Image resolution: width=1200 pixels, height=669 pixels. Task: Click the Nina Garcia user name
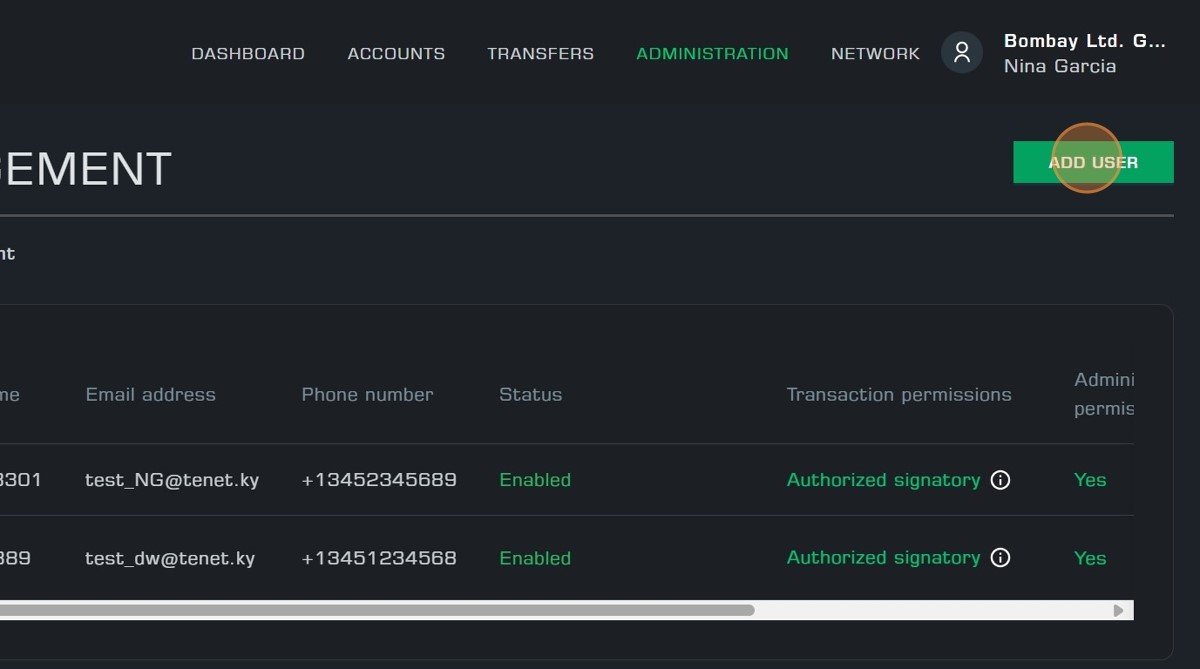tap(1060, 67)
